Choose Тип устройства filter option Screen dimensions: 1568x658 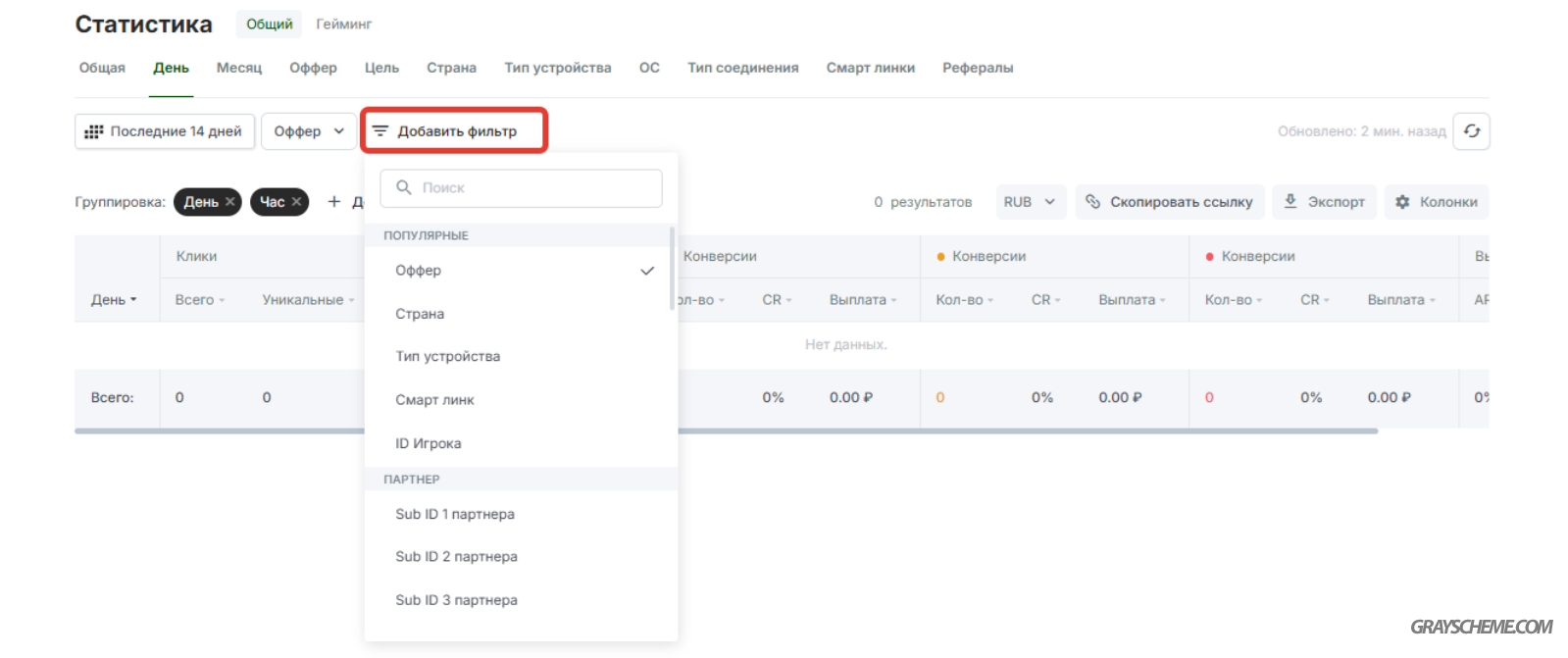point(521,357)
